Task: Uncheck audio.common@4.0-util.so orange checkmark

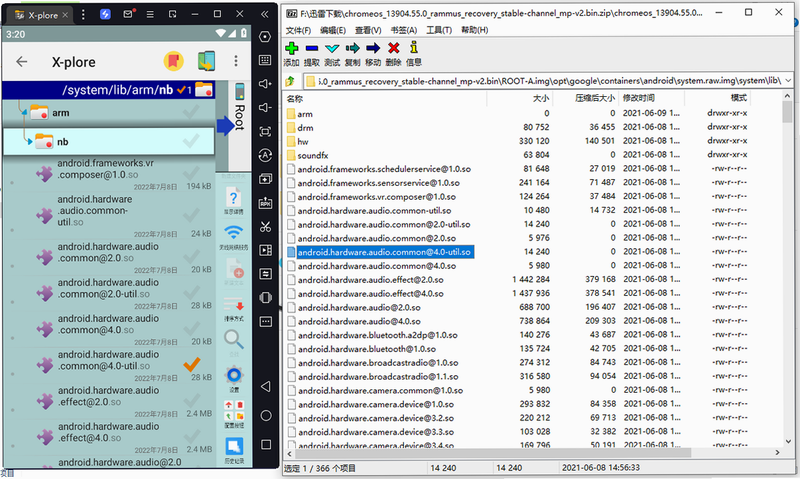Action: click(x=192, y=364)
